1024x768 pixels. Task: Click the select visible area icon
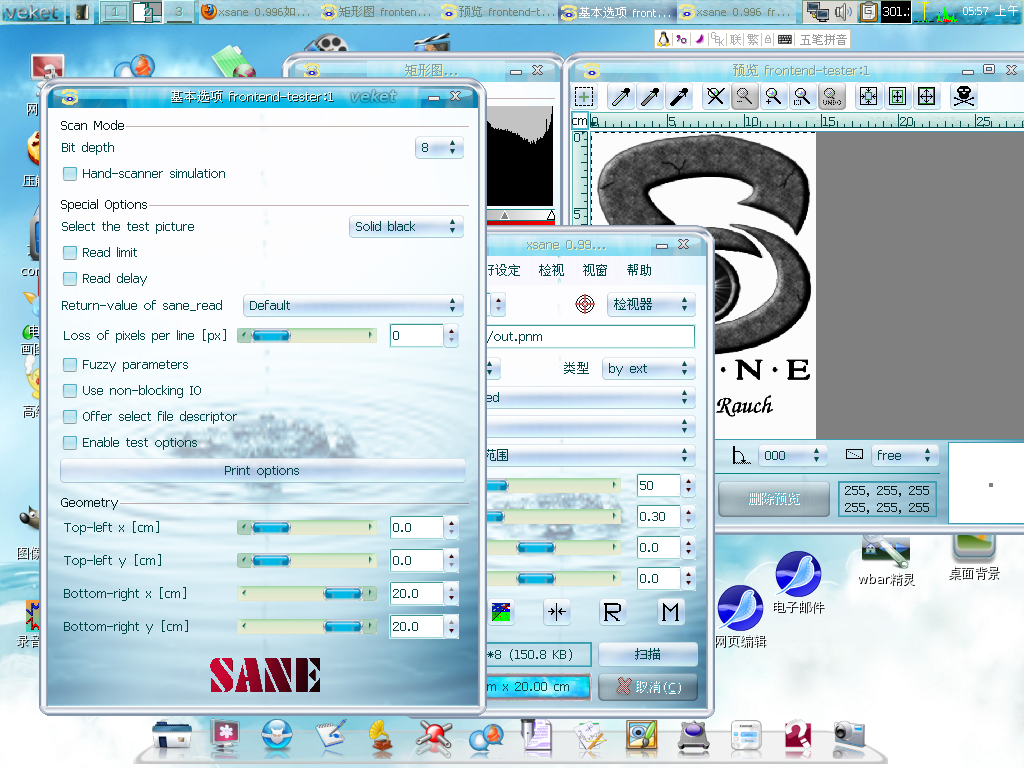coord(927,97)
